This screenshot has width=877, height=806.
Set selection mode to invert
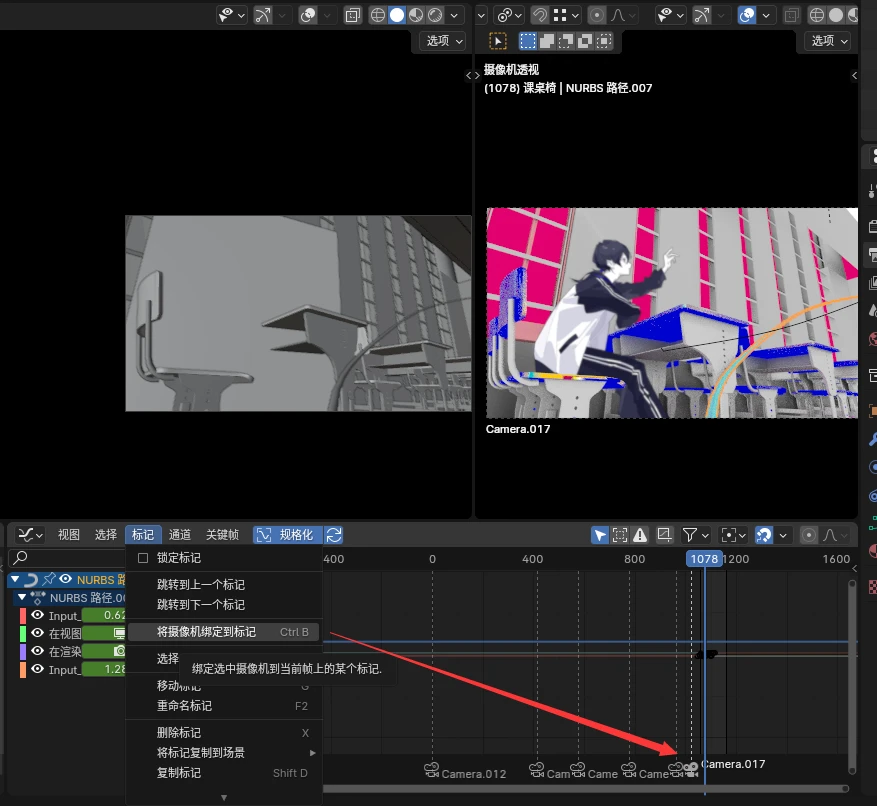coord(584,41)
